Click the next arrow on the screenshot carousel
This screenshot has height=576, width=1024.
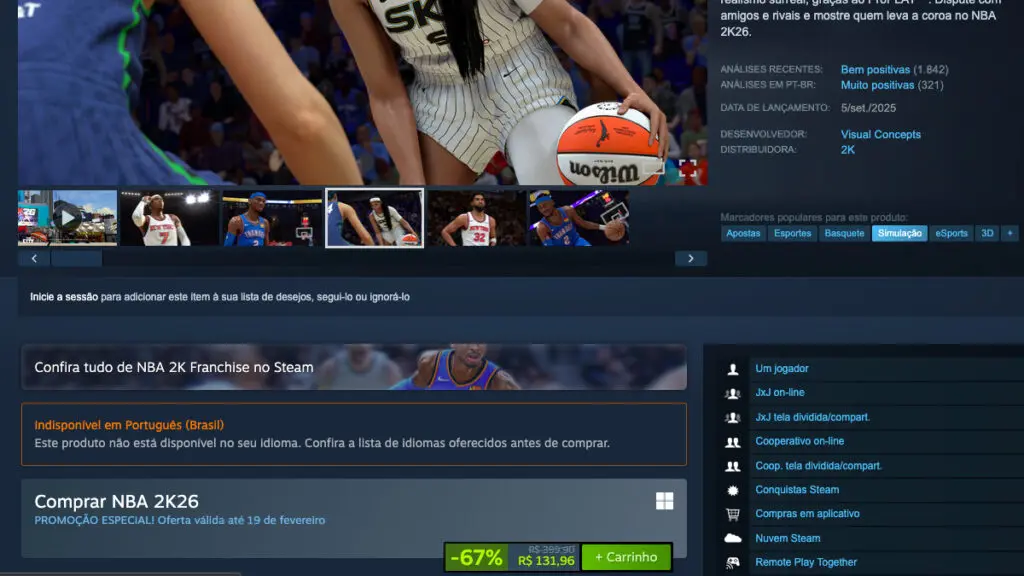click(x=691, y=257)
